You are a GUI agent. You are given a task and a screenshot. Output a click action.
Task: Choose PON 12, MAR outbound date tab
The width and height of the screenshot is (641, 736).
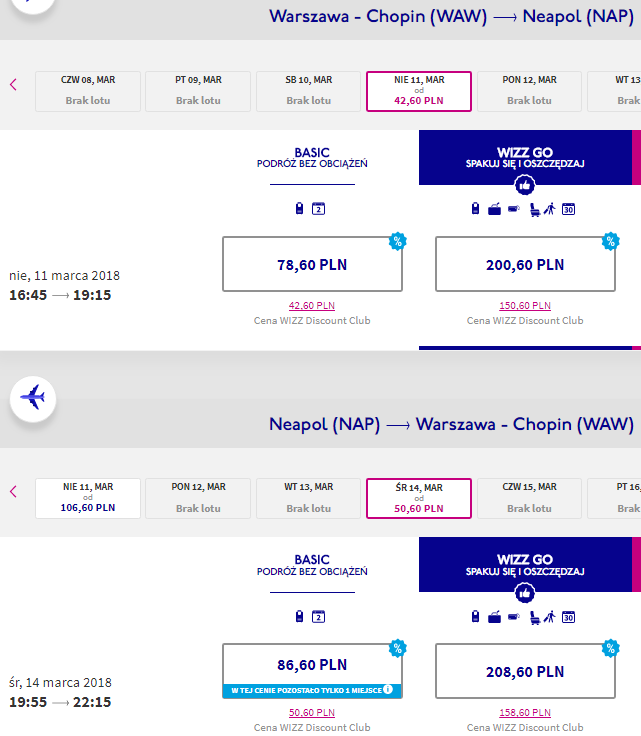tap(529, 91)
